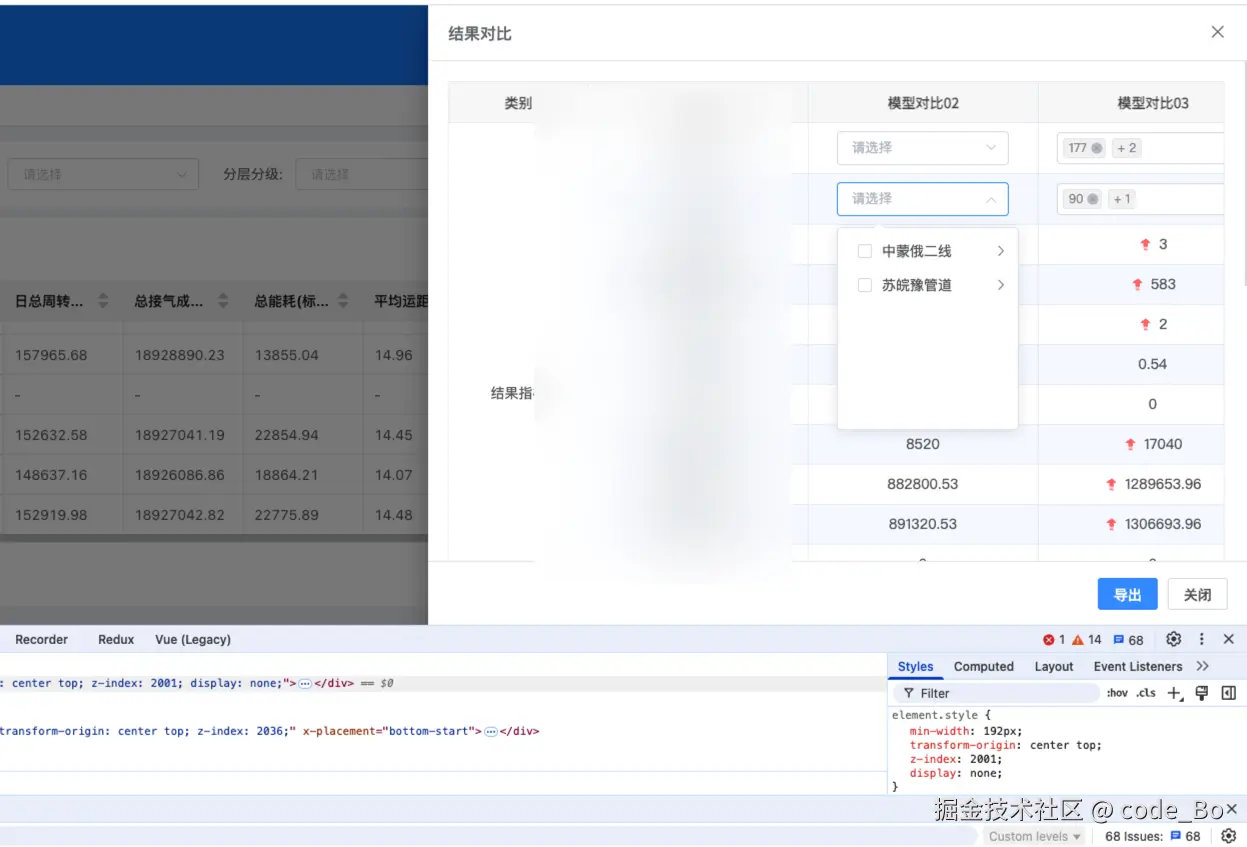This screenshot has height=847, width=1247.
Task: Open the 请选择 dropdown in background page
Action: (103, 174)
